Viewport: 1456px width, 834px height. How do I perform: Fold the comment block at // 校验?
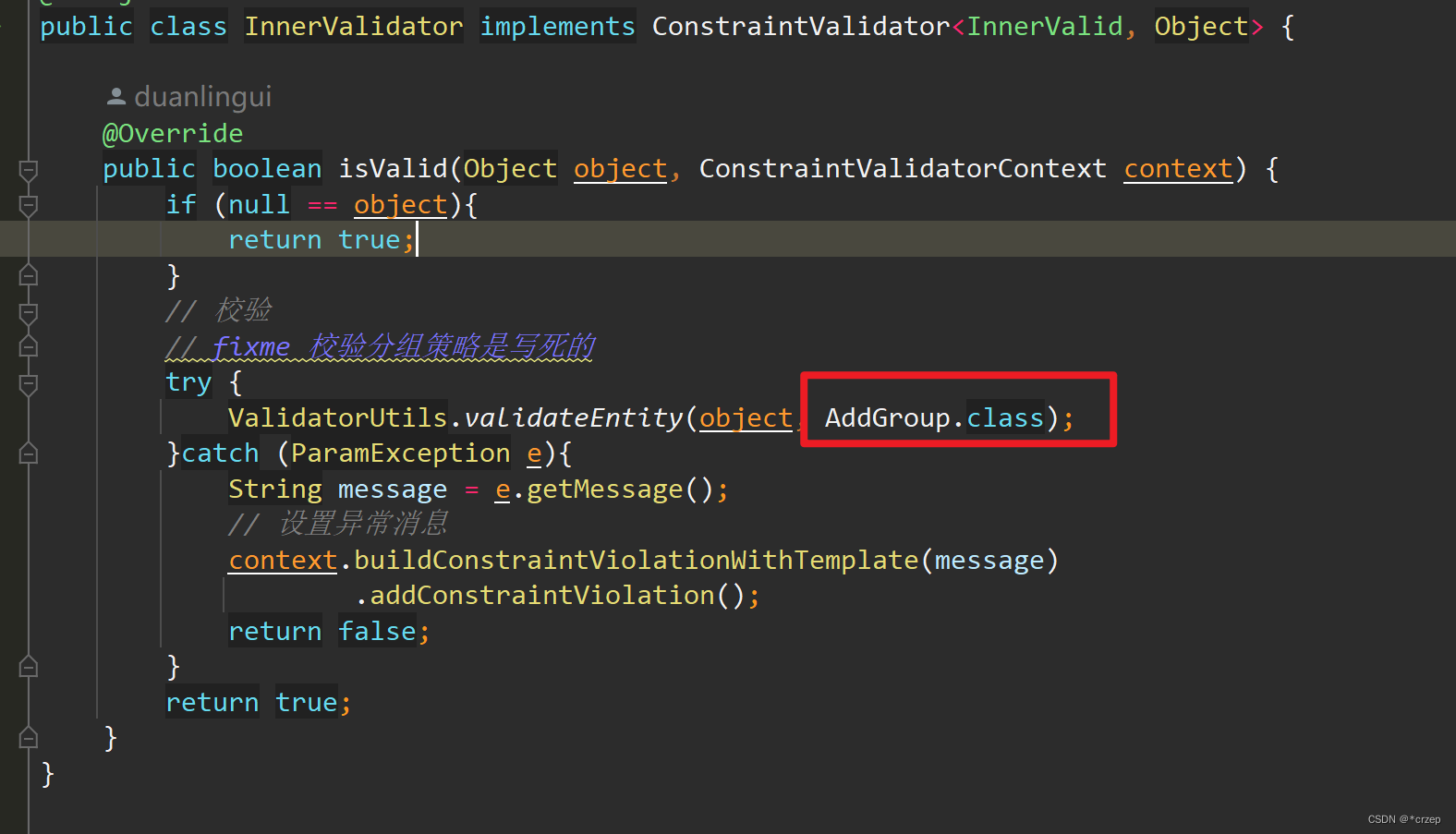click(29, 312)
